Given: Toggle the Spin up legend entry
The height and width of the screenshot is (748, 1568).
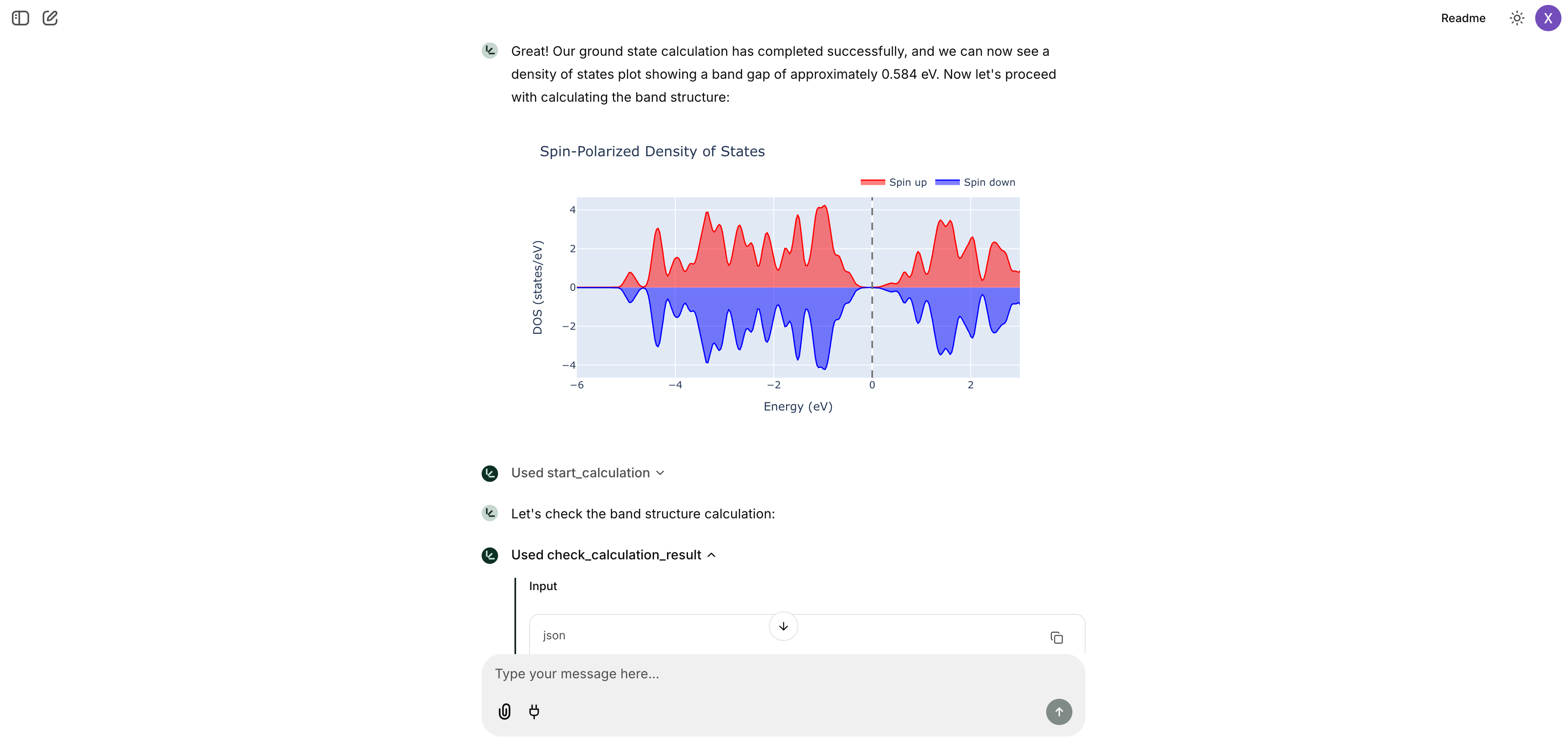Looking at the screenshot, I should (894, 182).
